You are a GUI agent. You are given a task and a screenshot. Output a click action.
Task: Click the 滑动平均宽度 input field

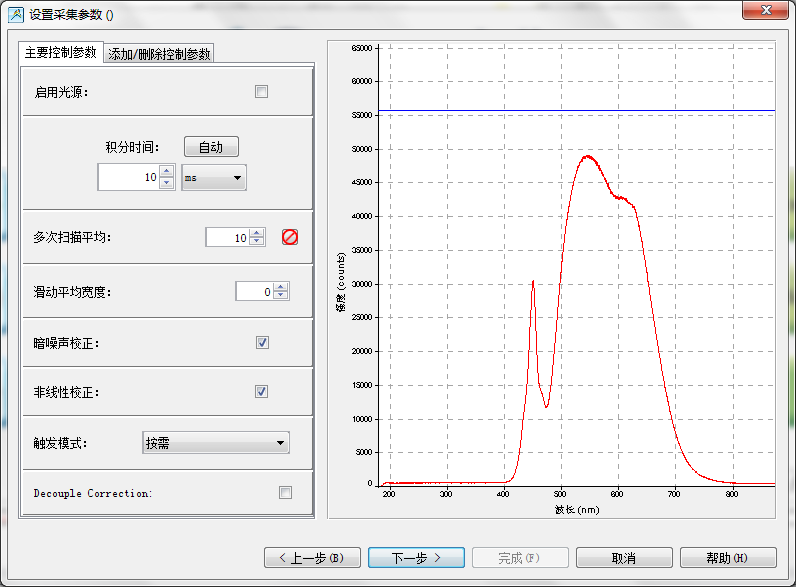click(254, 291)
